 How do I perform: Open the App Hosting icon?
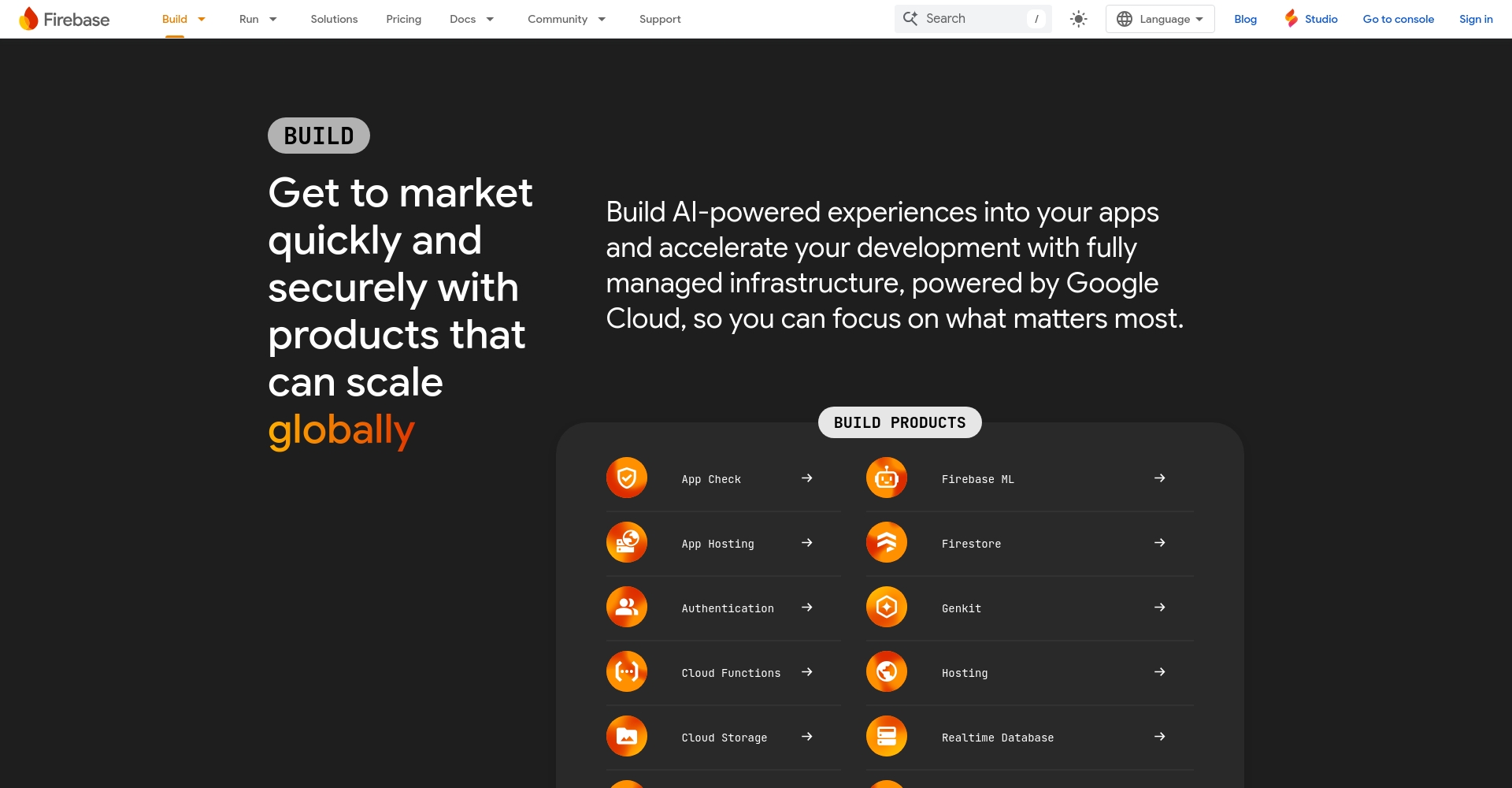[627, 542]
